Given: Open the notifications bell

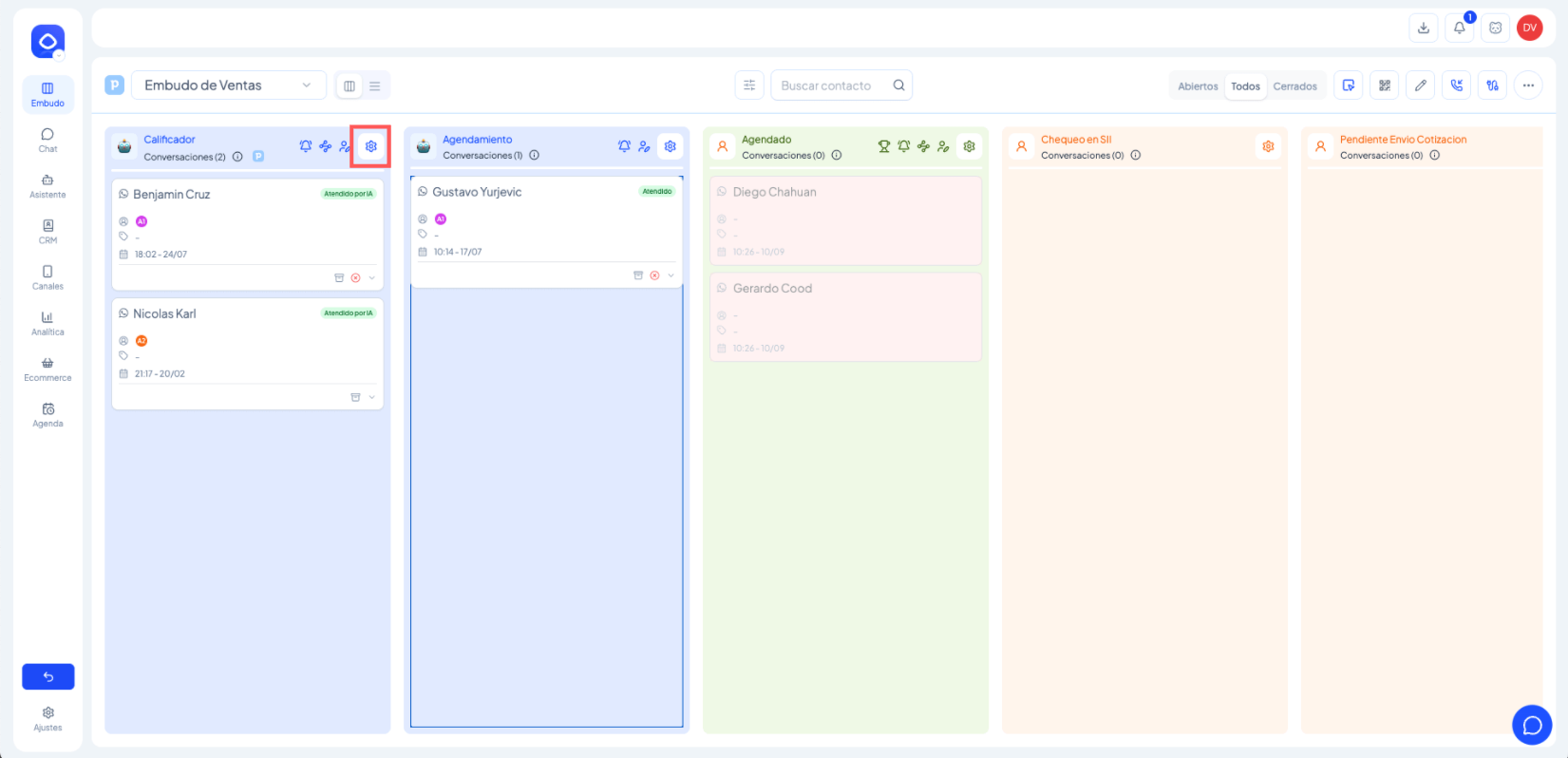Looking at the screenshot, I should click(x=1460, y=28).
